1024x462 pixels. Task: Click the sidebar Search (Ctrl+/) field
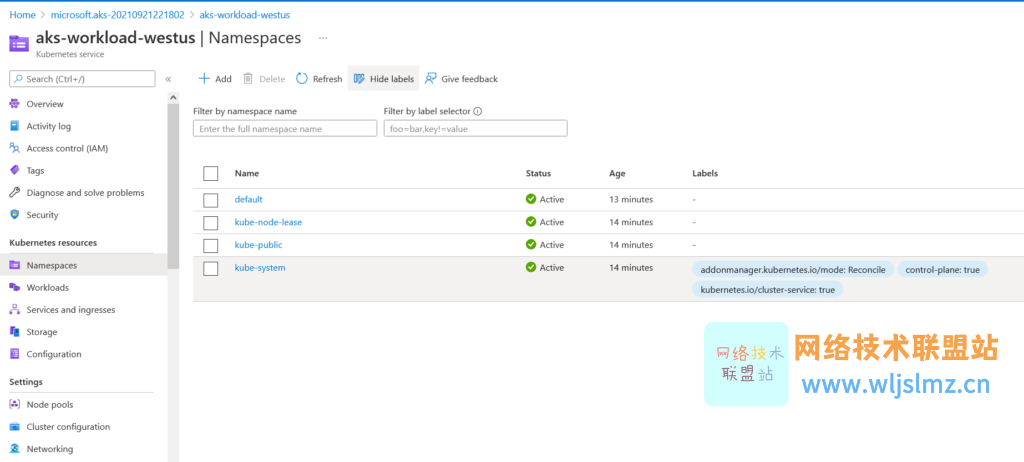[82, 79]
